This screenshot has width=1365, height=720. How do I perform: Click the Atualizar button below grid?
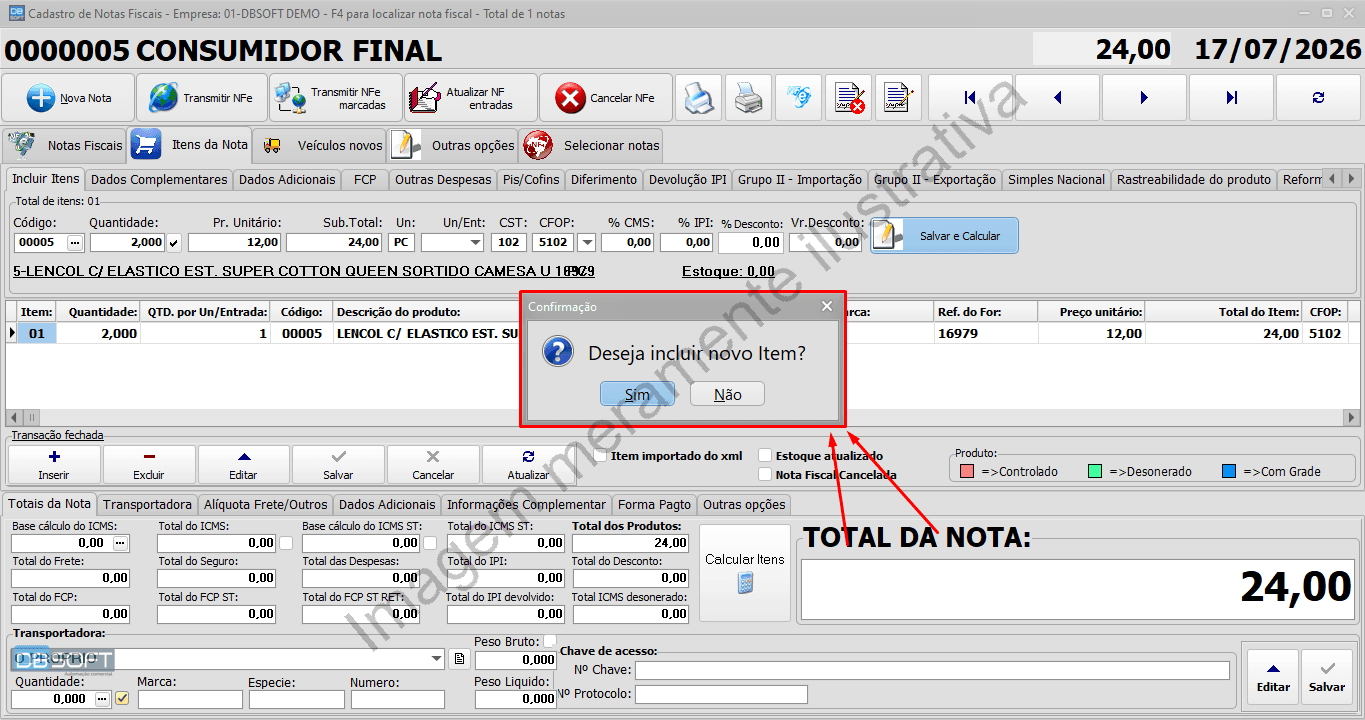tap(528, 464)
